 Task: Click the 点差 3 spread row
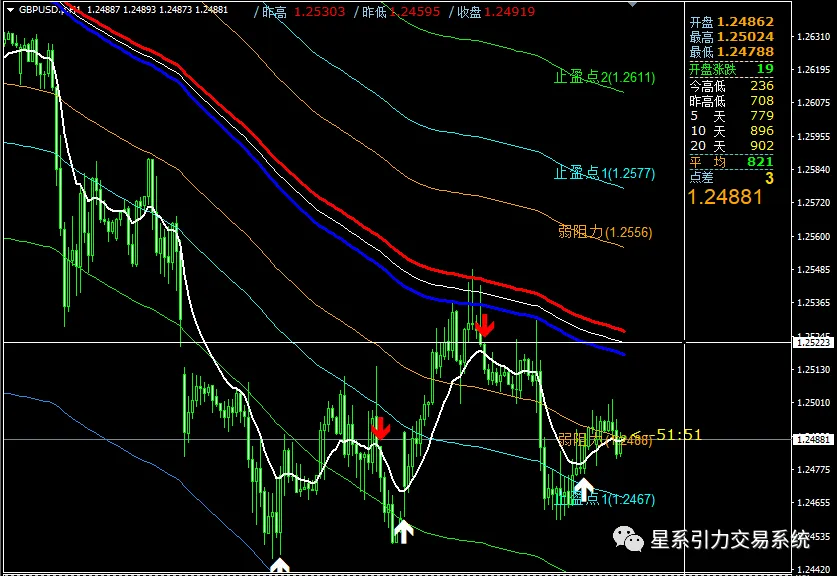coord(731,178)
